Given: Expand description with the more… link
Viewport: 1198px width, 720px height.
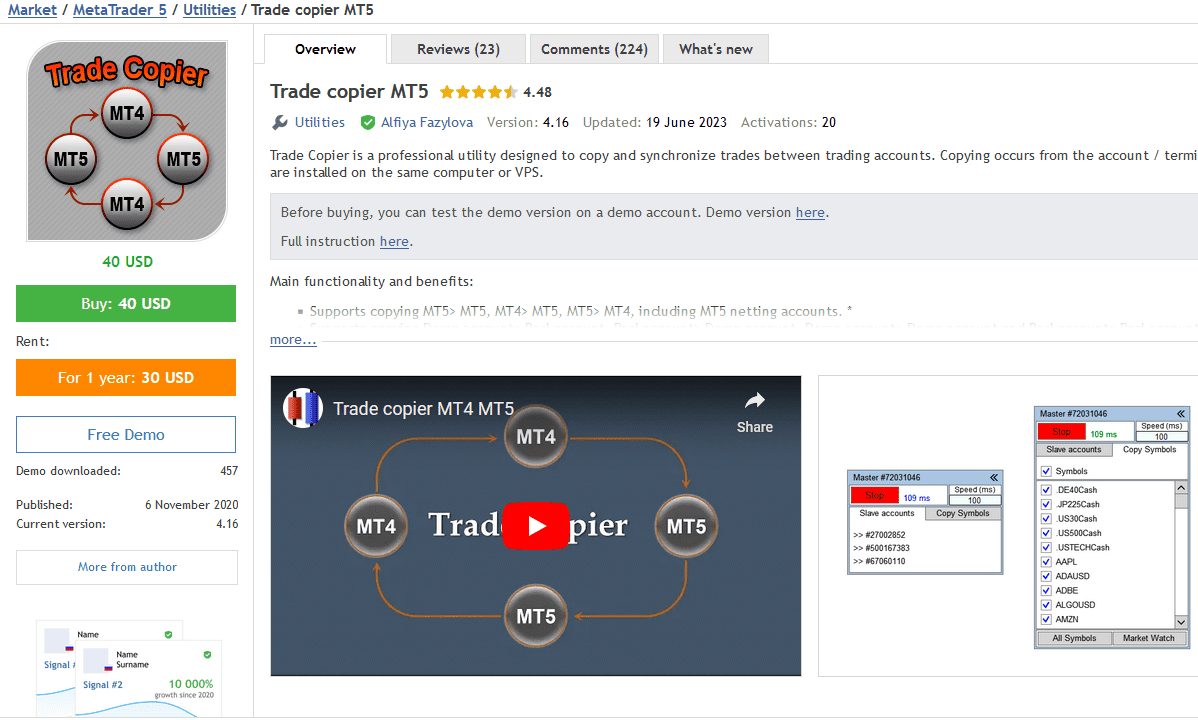Looking at the screenshot, I should (293, 339).
